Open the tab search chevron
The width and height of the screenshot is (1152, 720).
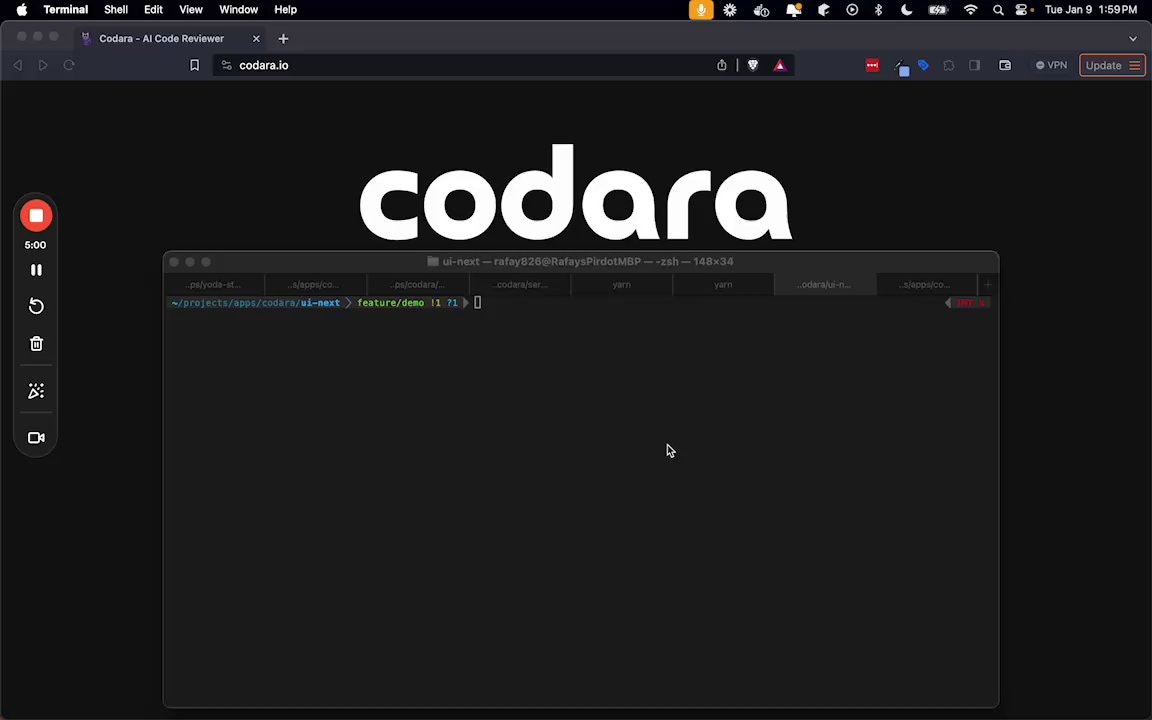(x=1133, y=38)
